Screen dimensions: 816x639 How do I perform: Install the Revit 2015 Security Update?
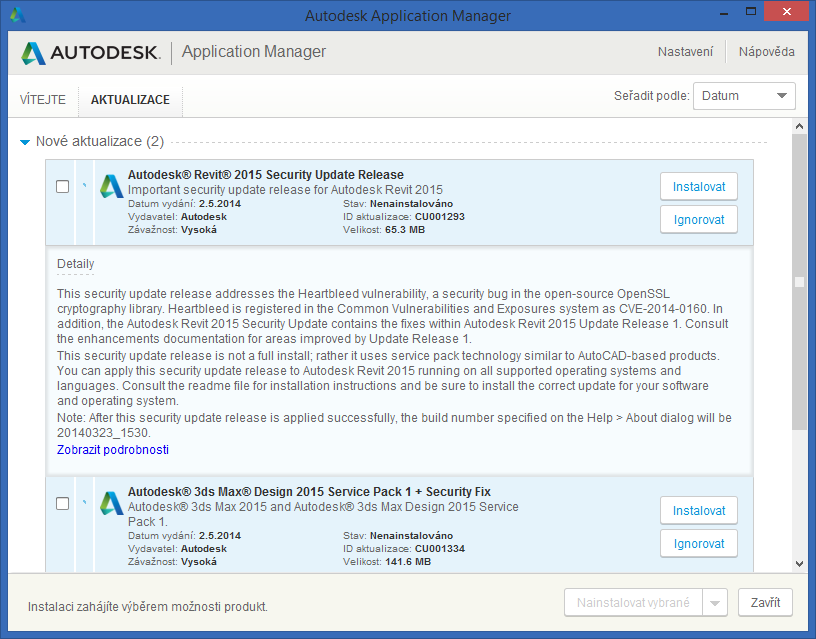click(x=699, y=187)
